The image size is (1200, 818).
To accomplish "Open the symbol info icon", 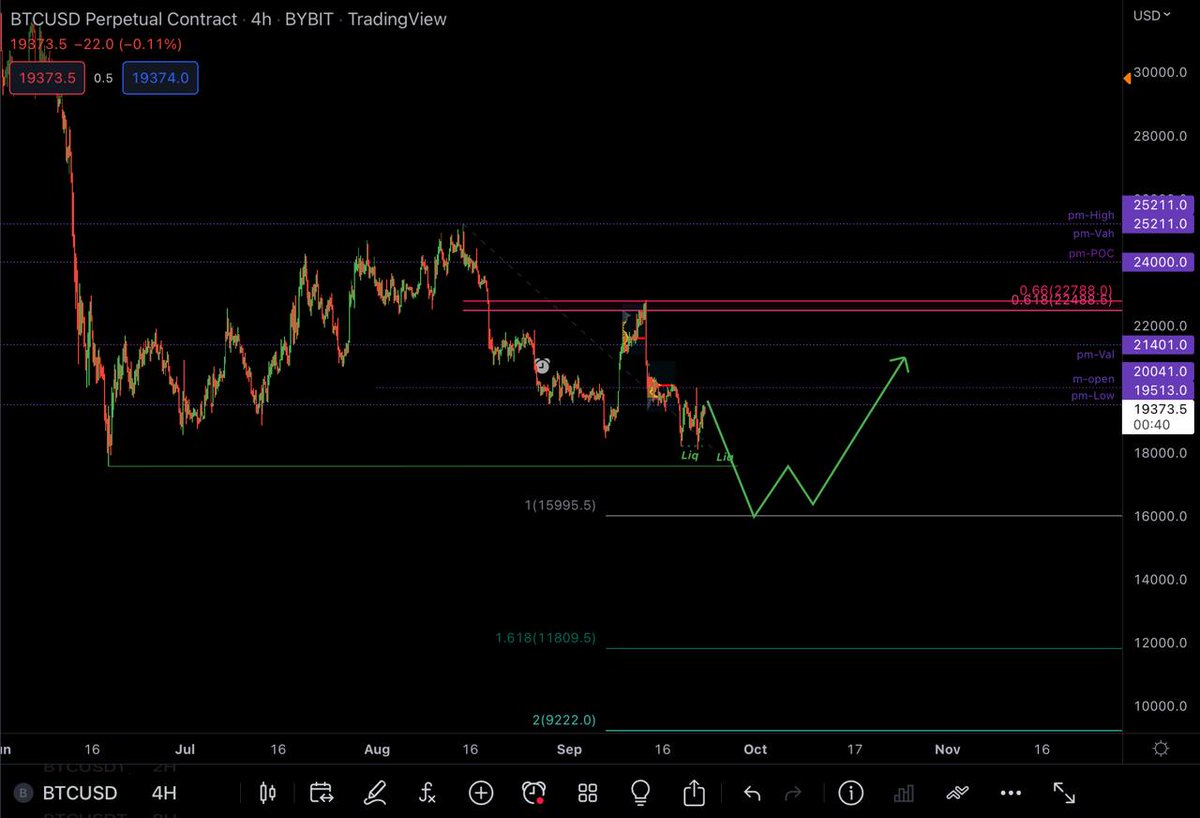I will point(851,793).
